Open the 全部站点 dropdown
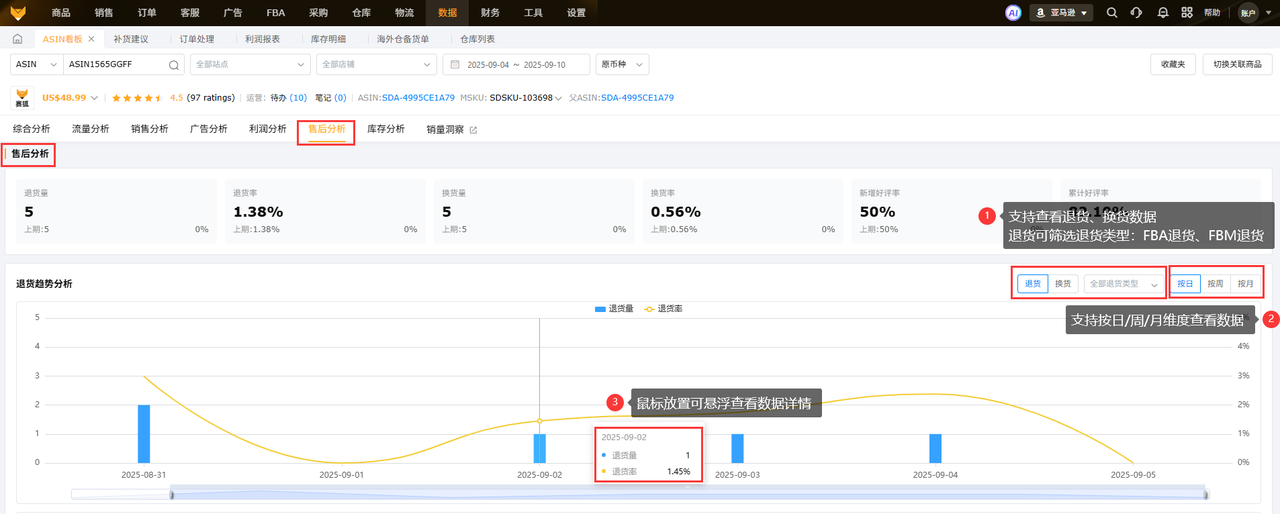 (249, 64)
